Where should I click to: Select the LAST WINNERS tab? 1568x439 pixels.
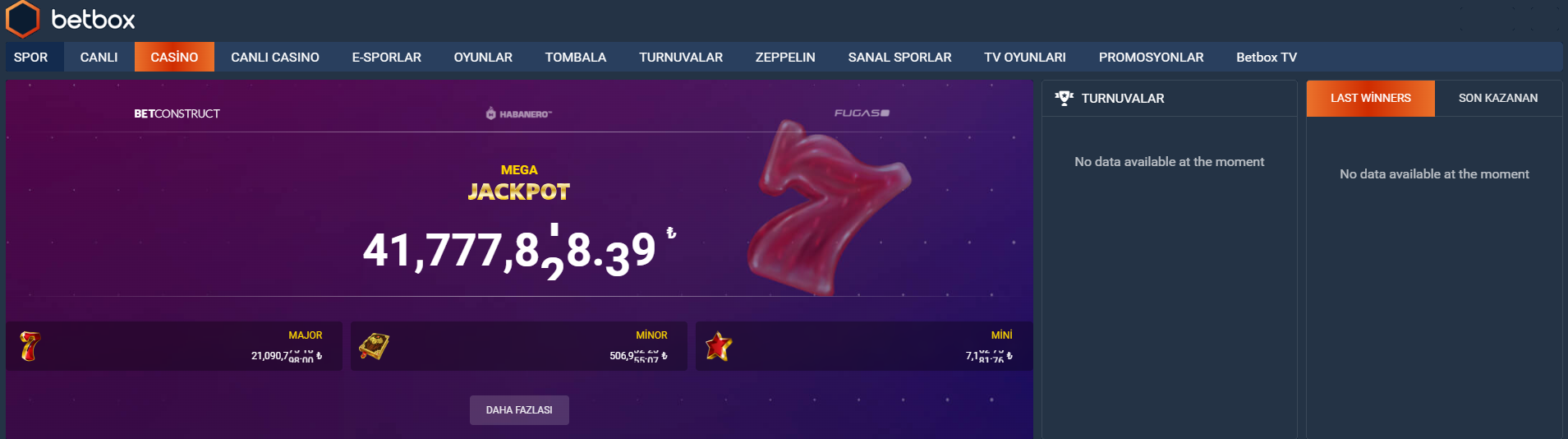[1371, 98]
